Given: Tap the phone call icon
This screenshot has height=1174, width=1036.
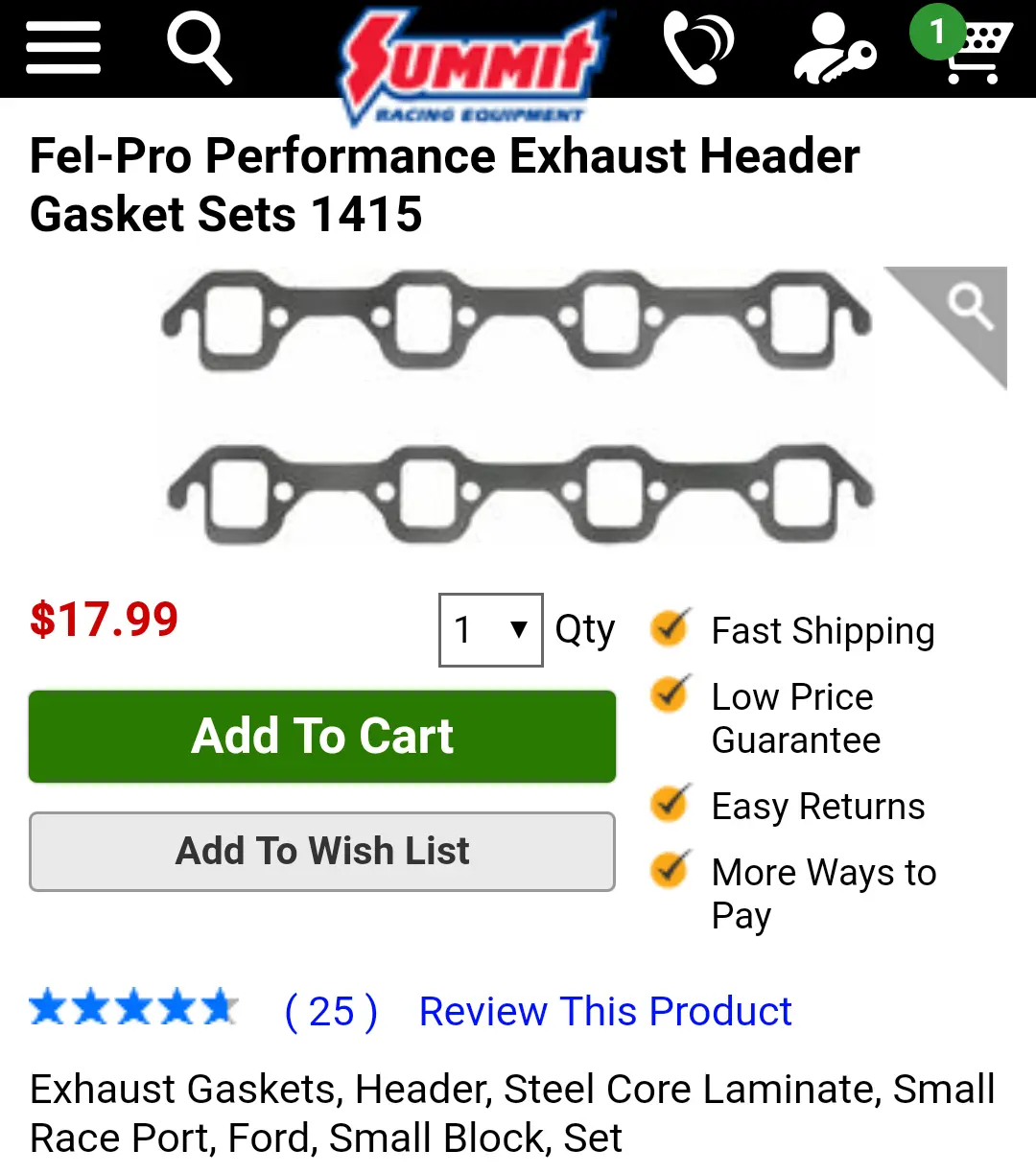Looking at the screenshot, I should tap(698, 46).
